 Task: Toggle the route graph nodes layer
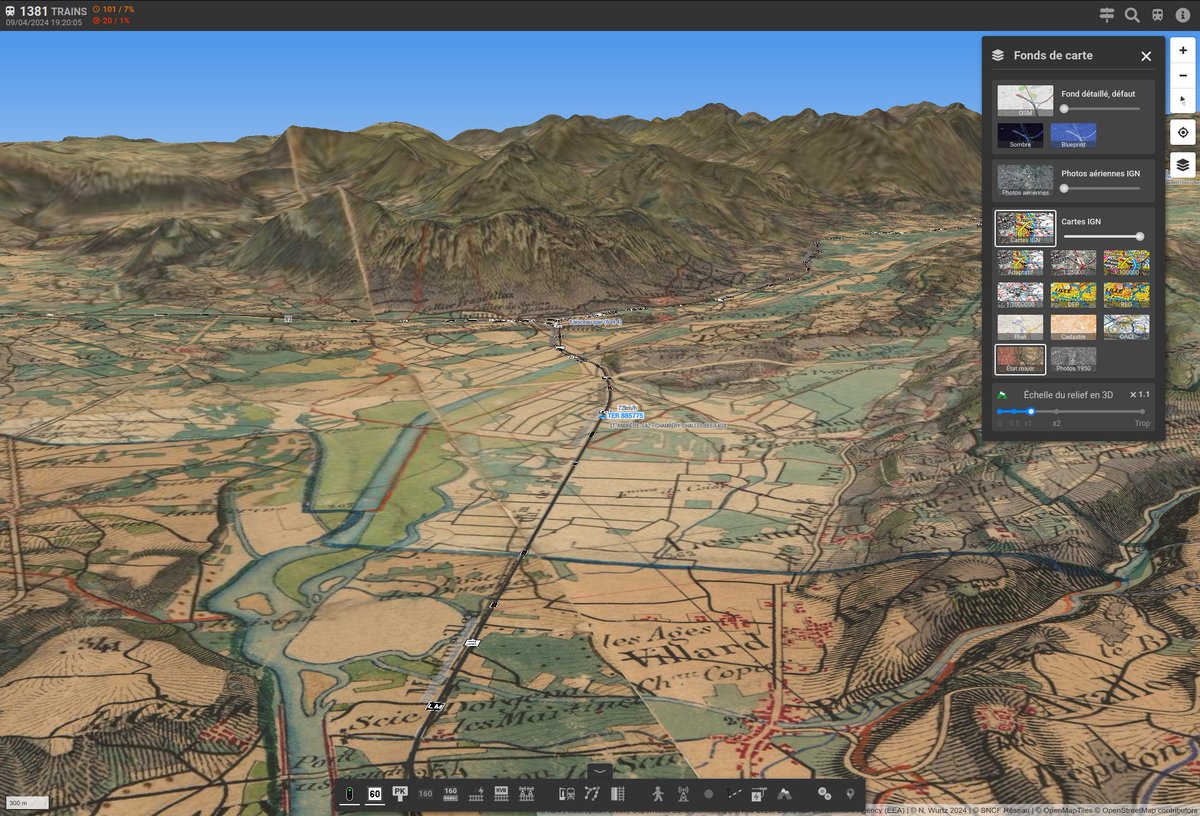point(591,793)
